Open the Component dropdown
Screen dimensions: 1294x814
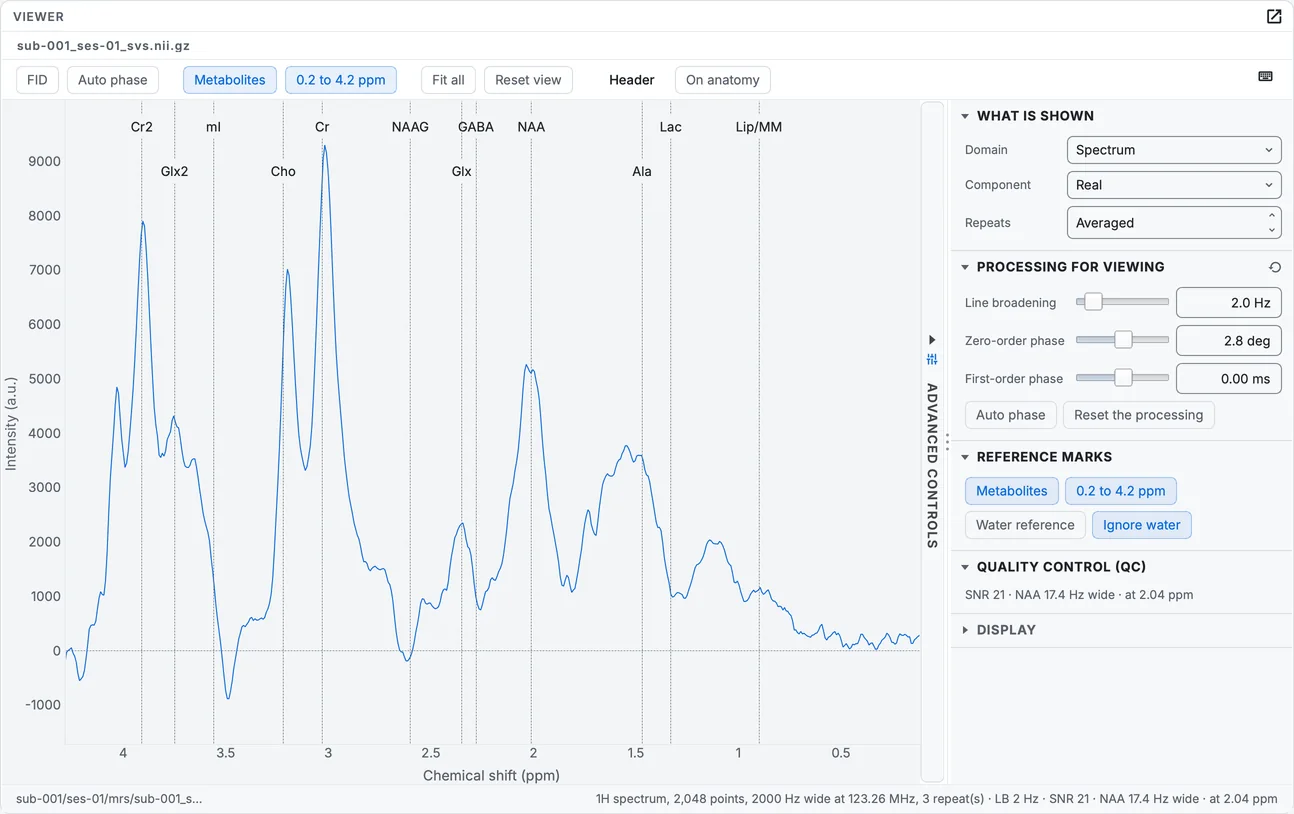point(1174,185)
